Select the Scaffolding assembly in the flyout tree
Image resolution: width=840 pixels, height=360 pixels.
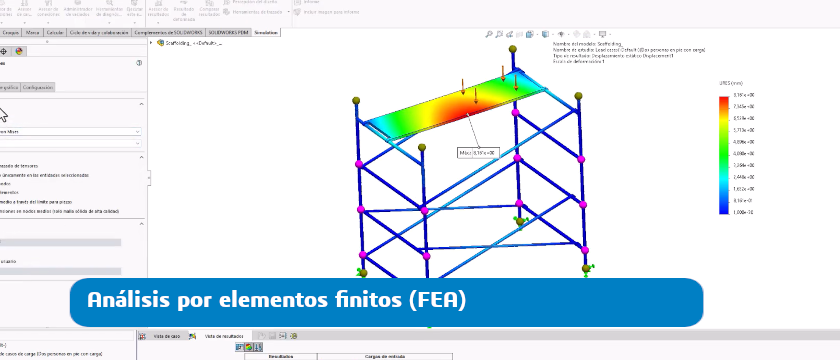coord(190,43)
